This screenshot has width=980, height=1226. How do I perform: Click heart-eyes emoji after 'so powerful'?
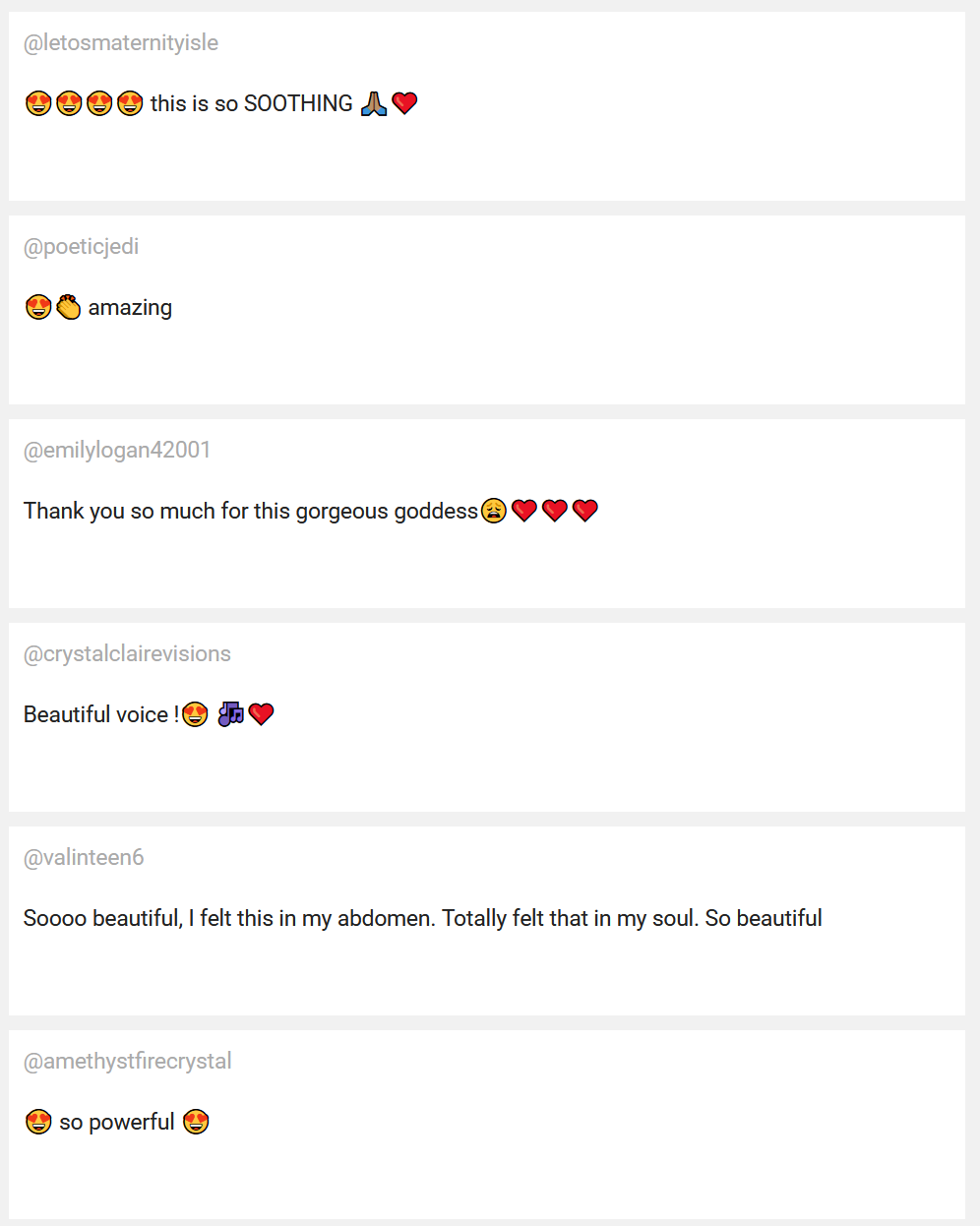click(x=196, y=1122)
